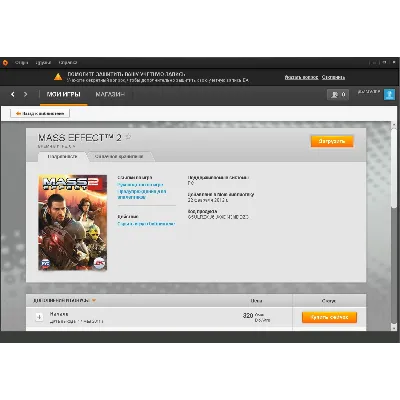The height and width of the screenshot is (400, 400).
Task: Go forward with the right navigation arrow
Action: (x=26, y=94)
